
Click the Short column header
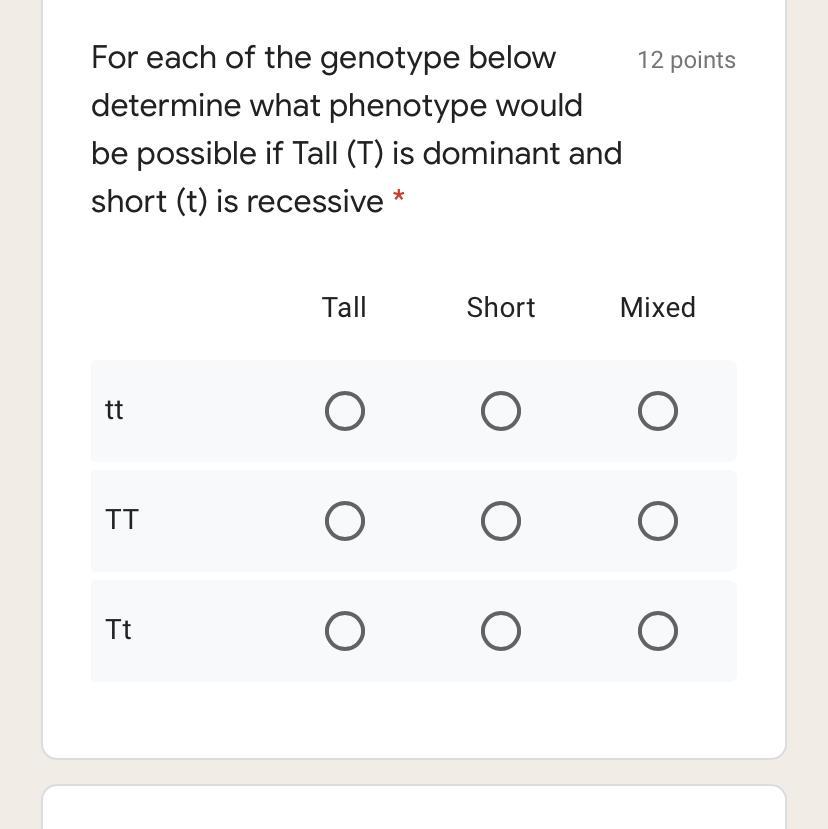(501, 307)
